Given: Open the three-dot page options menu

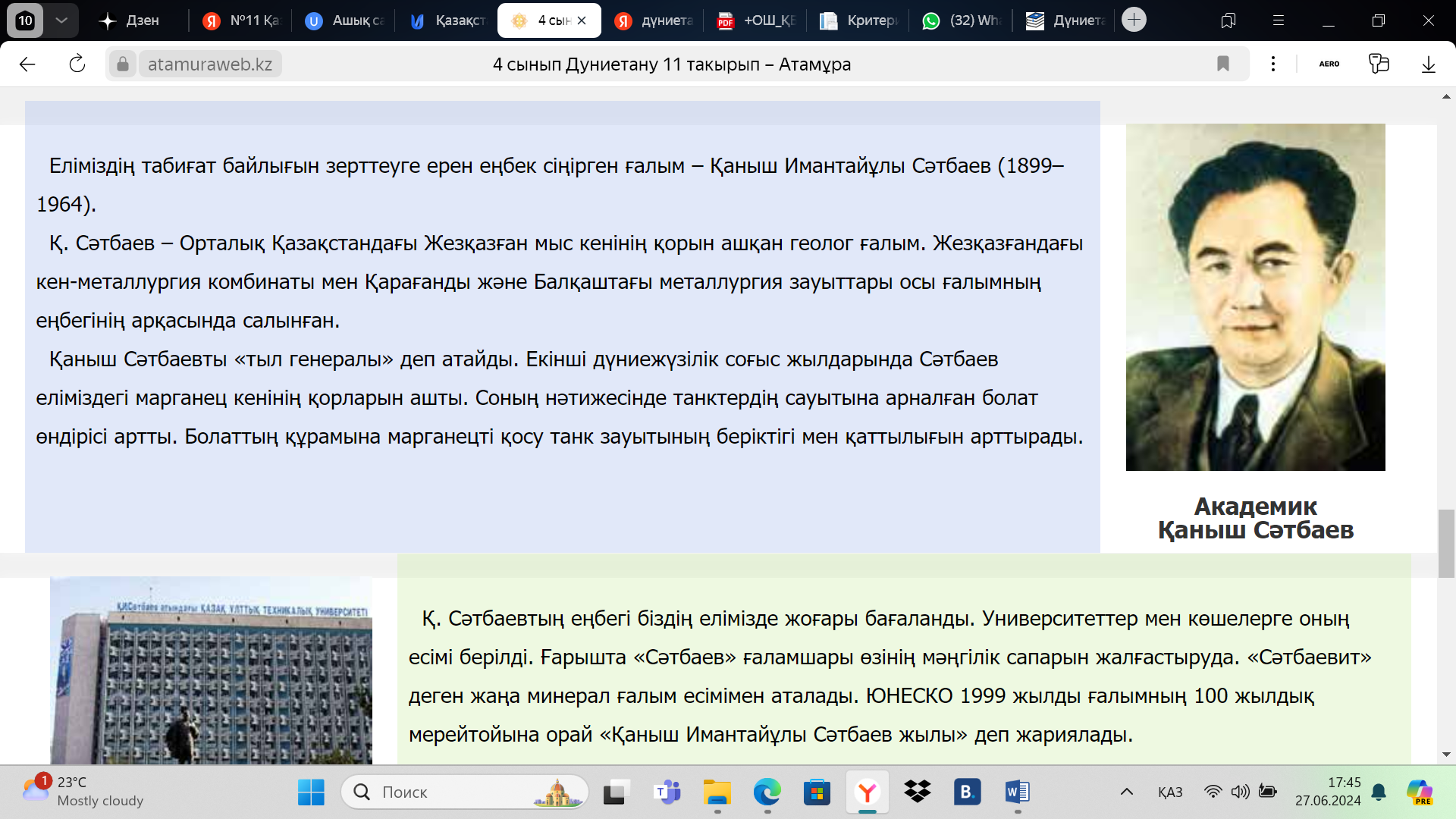Looking at the screenshot, I should tap(1273, 64).
